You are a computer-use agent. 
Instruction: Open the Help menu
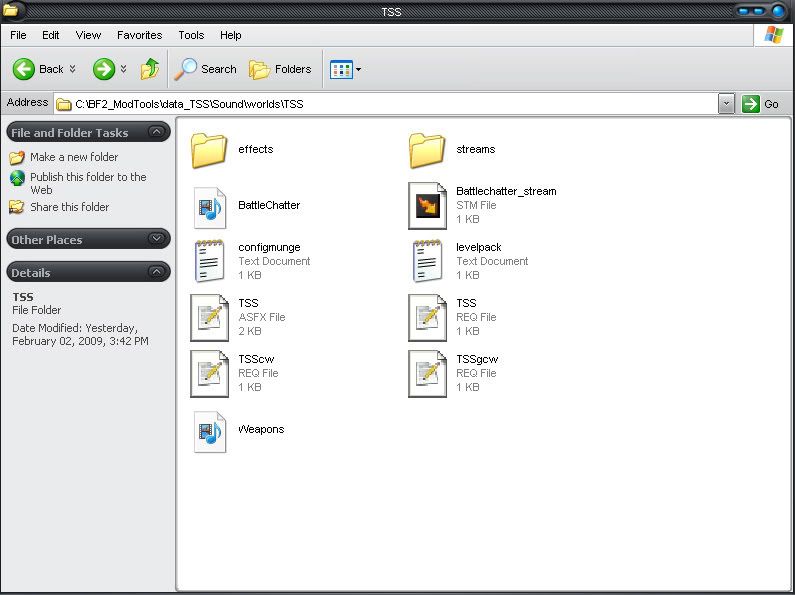click(x=231, y=35)
